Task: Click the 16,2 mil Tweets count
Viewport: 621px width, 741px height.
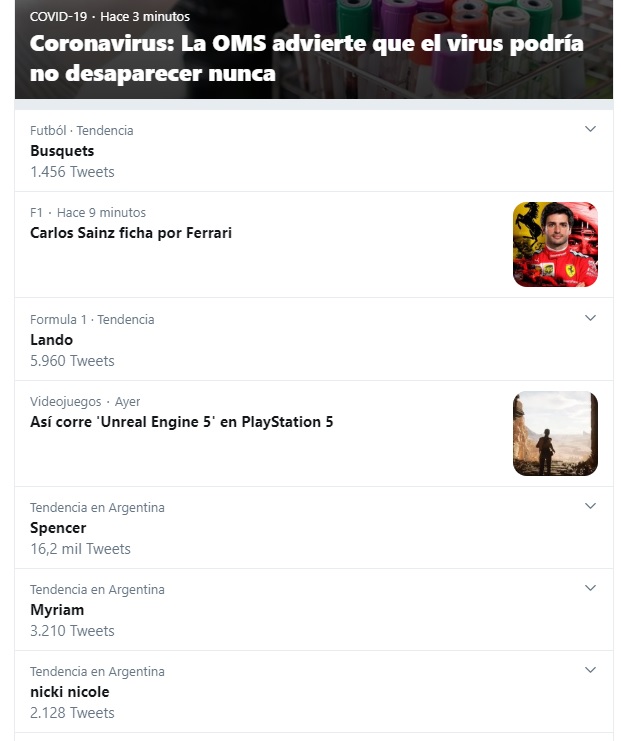Action: click(80, 549)
